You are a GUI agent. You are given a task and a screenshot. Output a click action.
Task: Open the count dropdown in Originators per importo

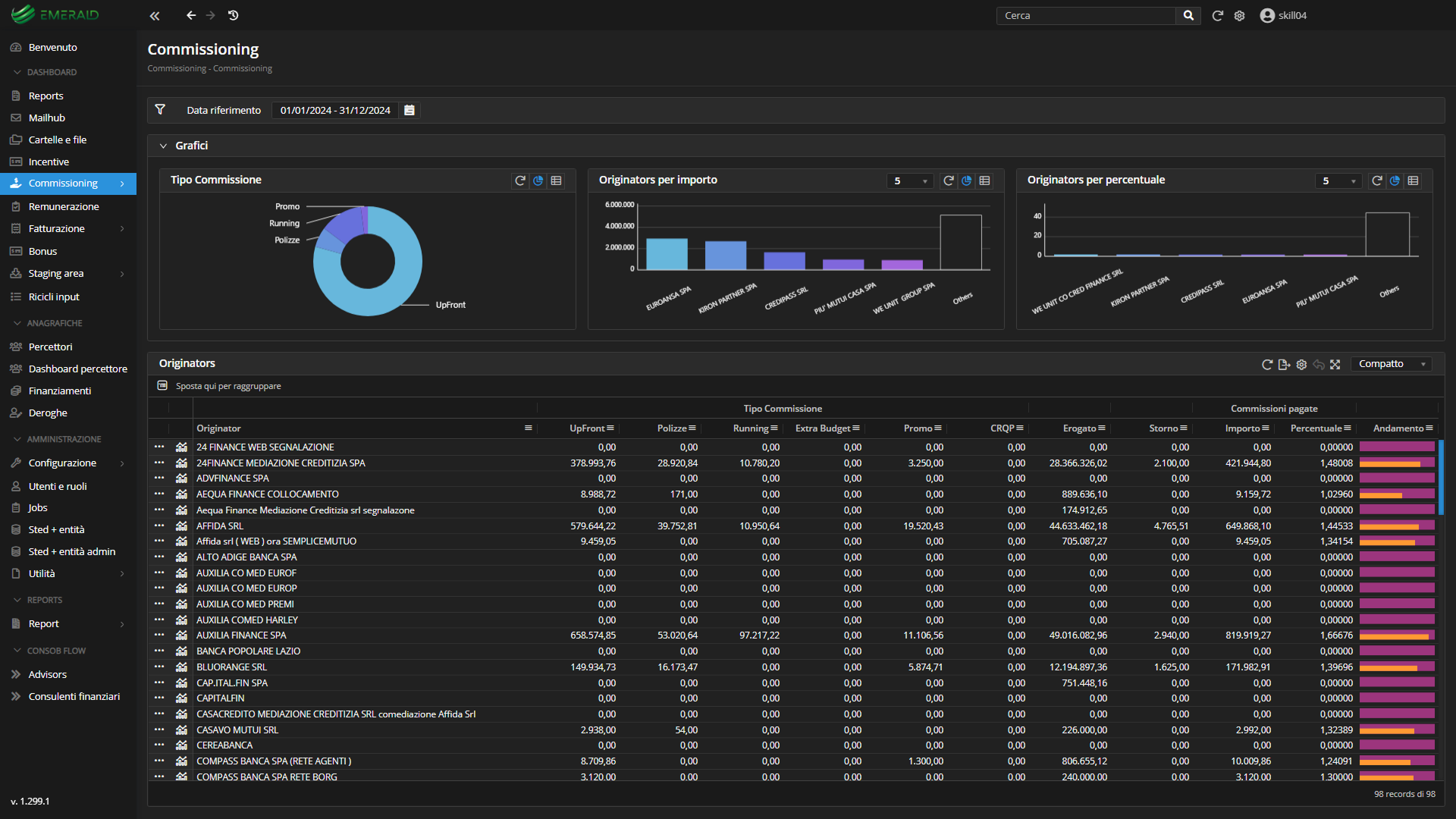[x=911, y=180]
